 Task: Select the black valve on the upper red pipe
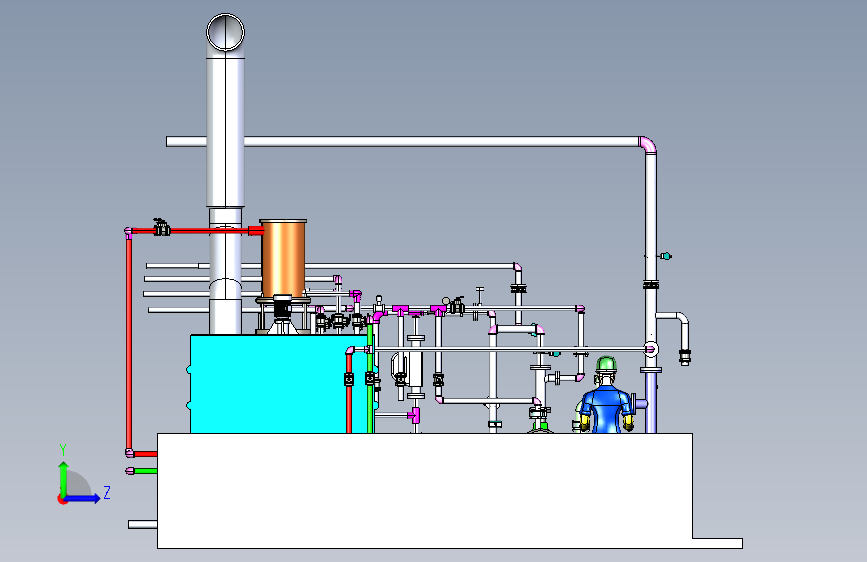[x=161, y=227]
